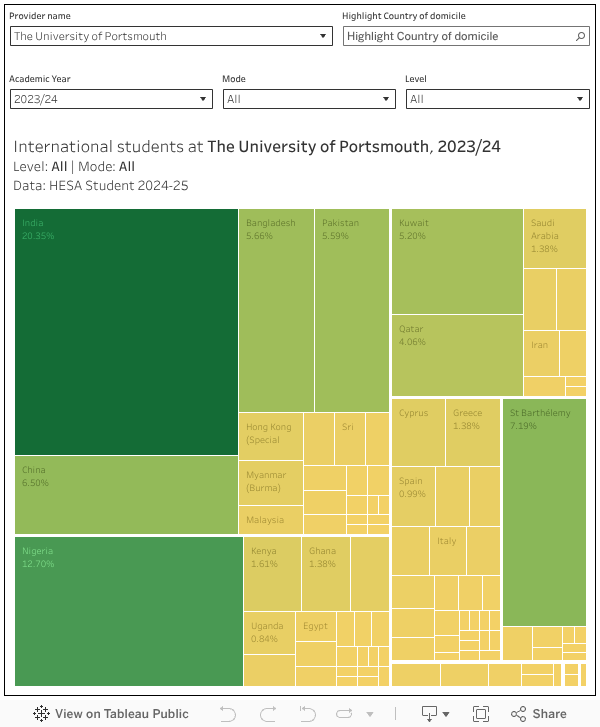Click the Undo arrow icon
Screen dimensions: 600x727
[228, 714]
